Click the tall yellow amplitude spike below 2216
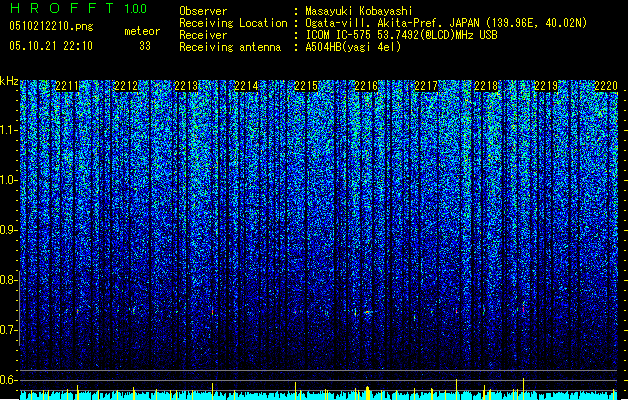Image resolution: width=629 pixels, height=400 pixels. point(368,392)
